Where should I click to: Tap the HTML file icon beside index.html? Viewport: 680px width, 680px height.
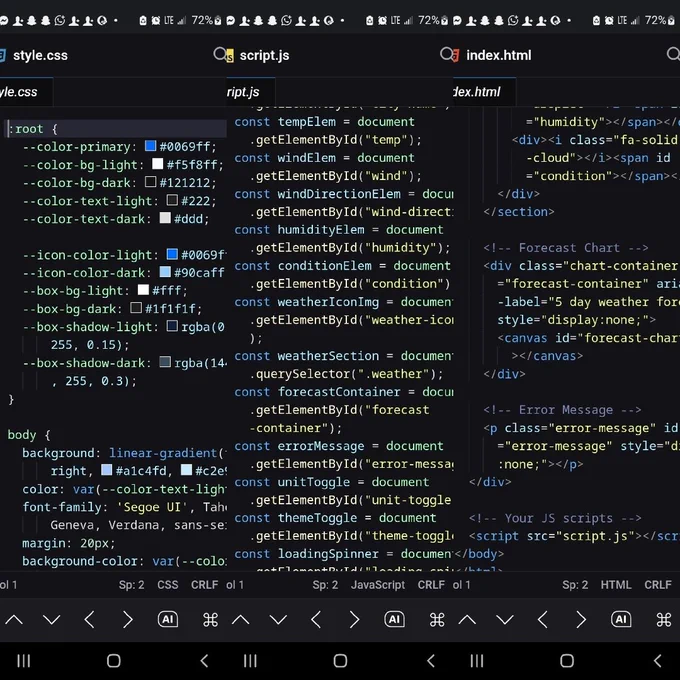pyautogui.click(x=456, y=56)
